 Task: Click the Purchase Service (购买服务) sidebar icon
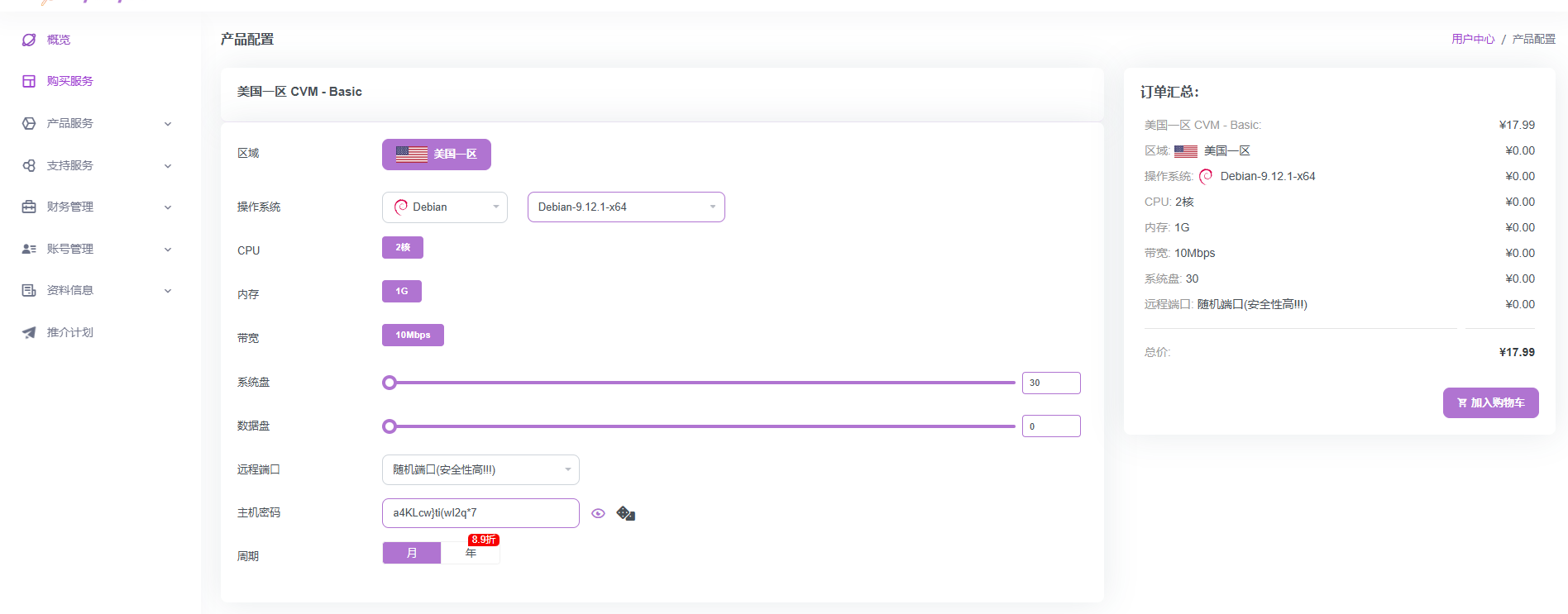coord(29,81)
